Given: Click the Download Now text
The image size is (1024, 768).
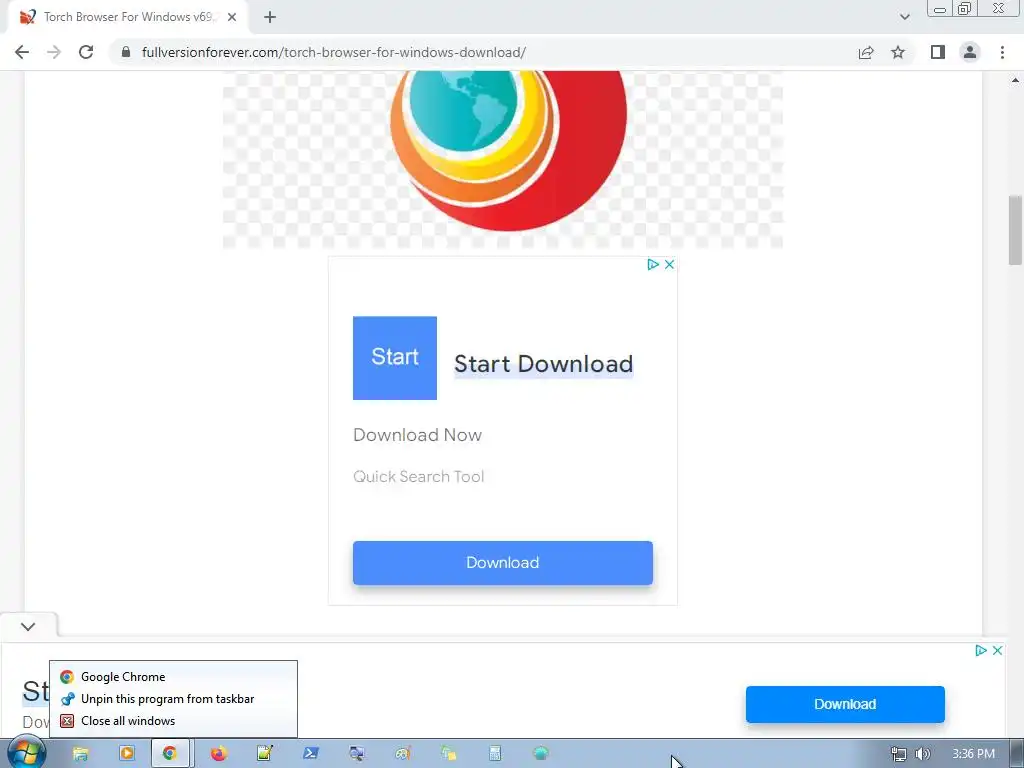Looking at the screenshot, I should 417,435.
